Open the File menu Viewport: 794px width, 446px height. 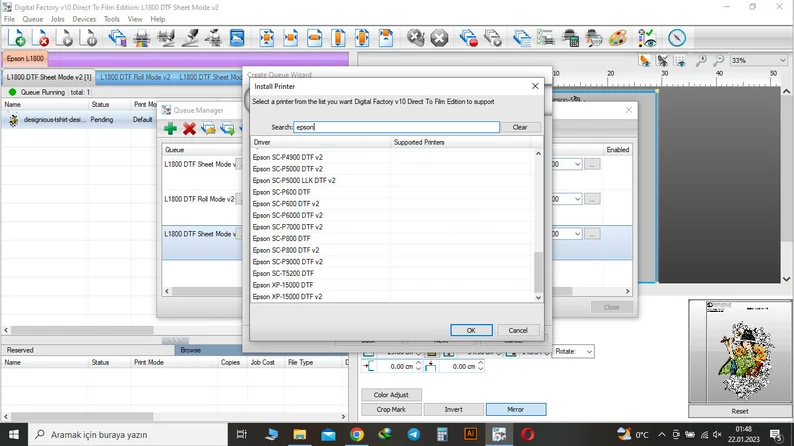click(9, 19)
